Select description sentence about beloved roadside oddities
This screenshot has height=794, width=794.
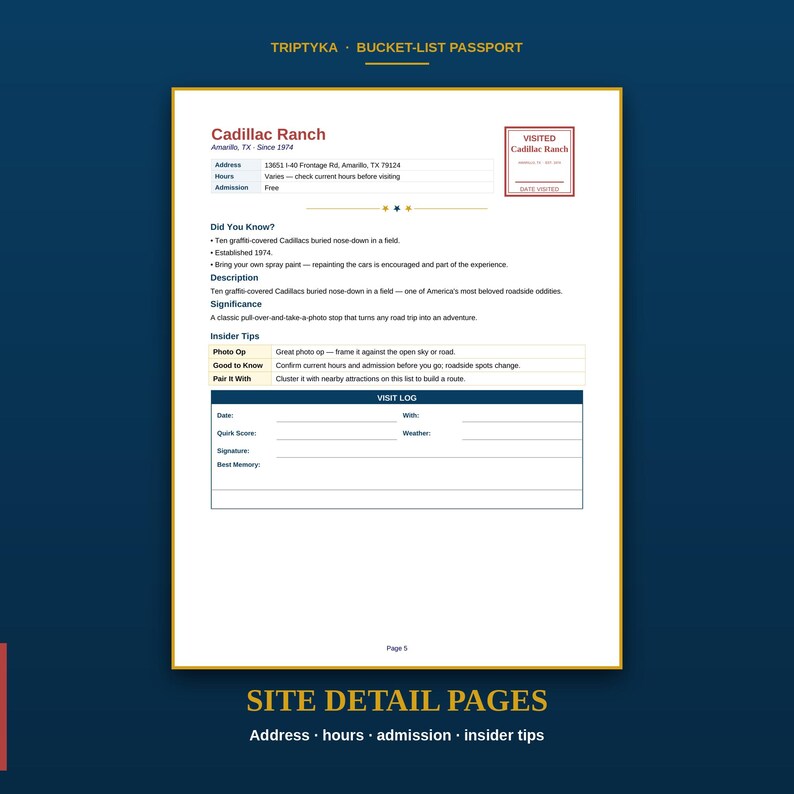pos(386,291)
